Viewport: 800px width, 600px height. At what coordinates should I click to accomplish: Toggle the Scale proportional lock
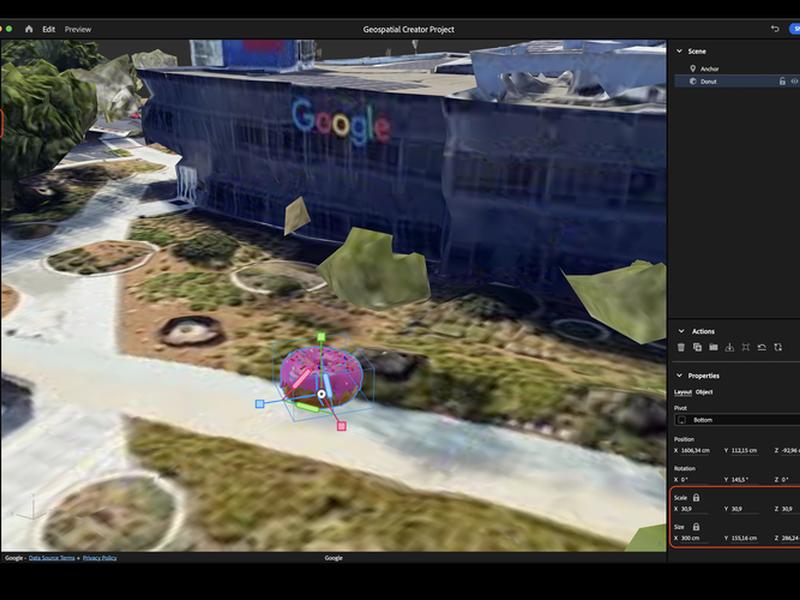pos(696,497)
